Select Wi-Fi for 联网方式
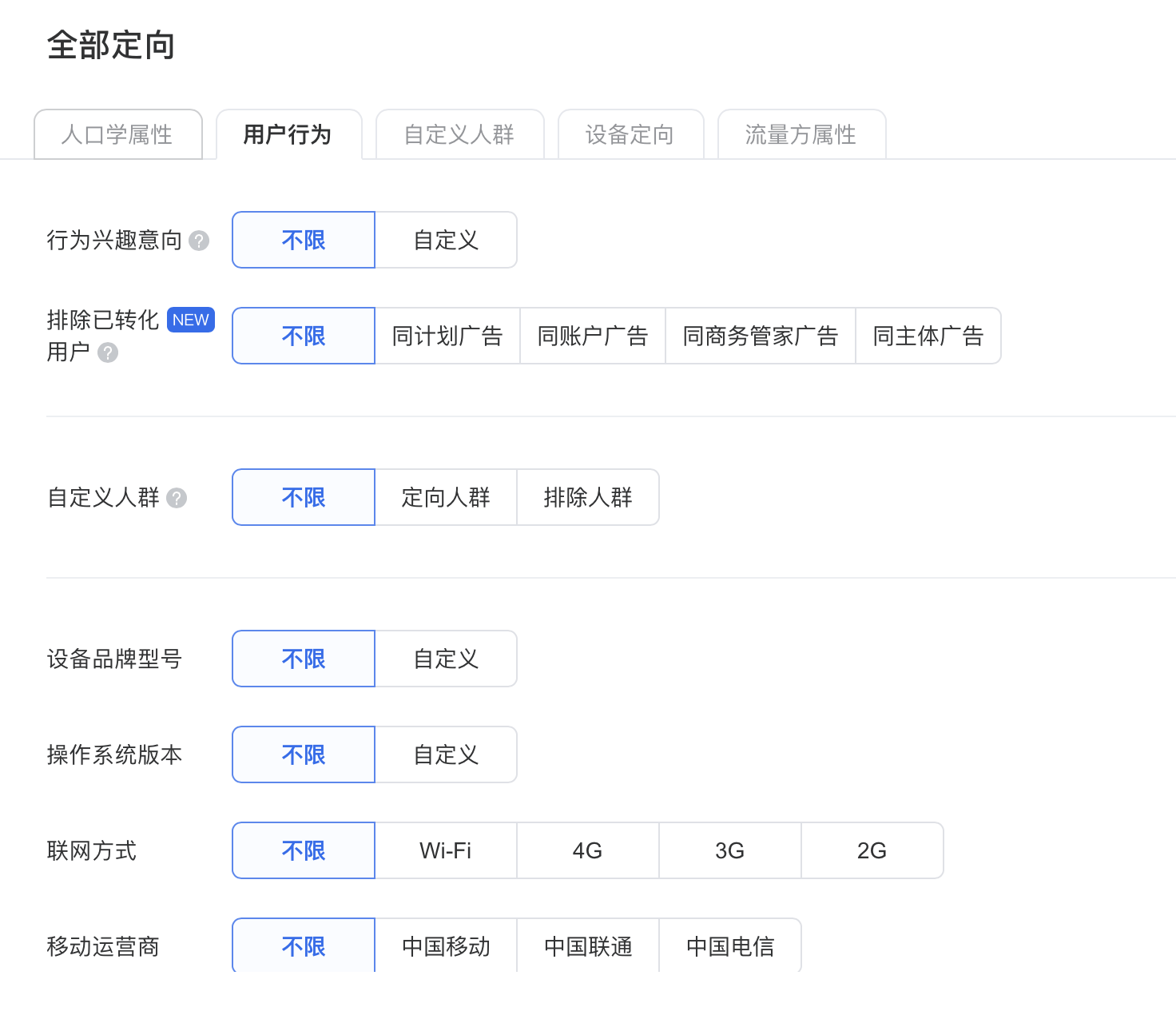This screenshot has width=1176, height=1031. point(445,850)
